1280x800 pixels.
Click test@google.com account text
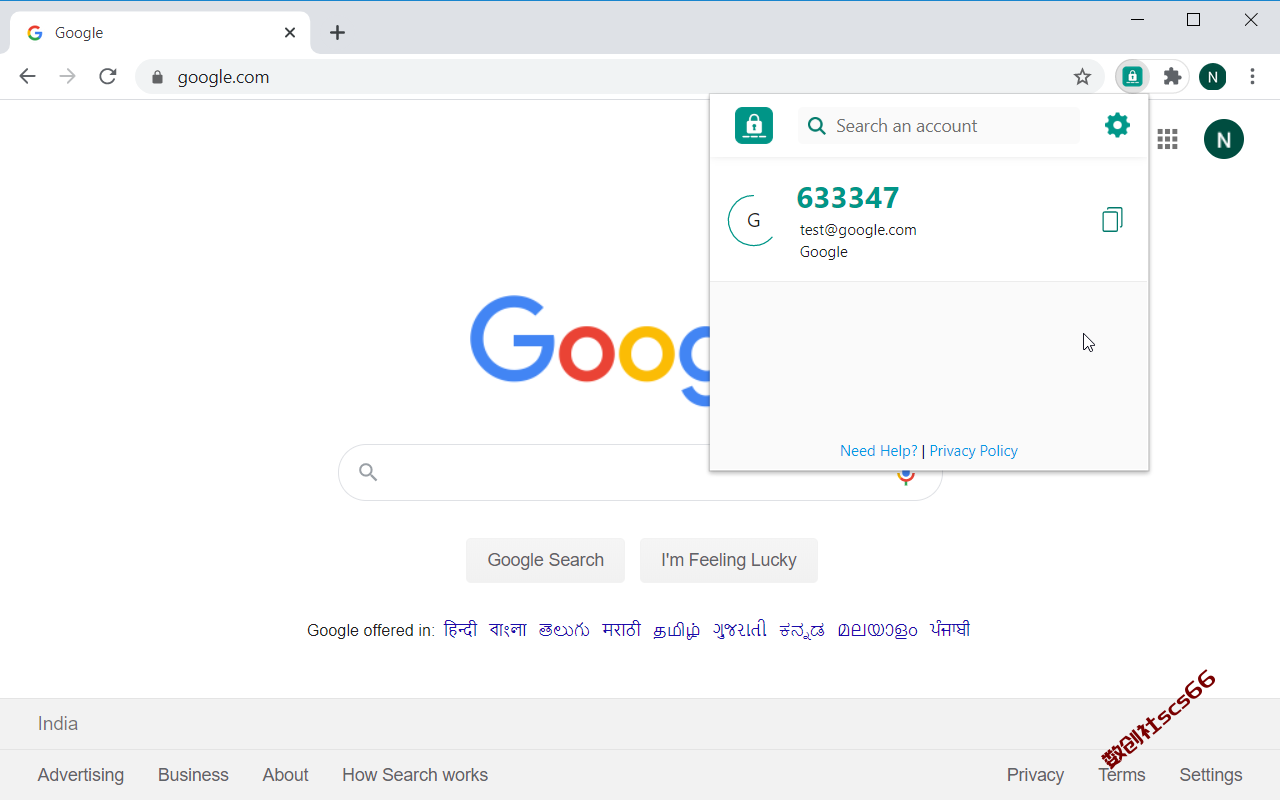tap(858, 230)
